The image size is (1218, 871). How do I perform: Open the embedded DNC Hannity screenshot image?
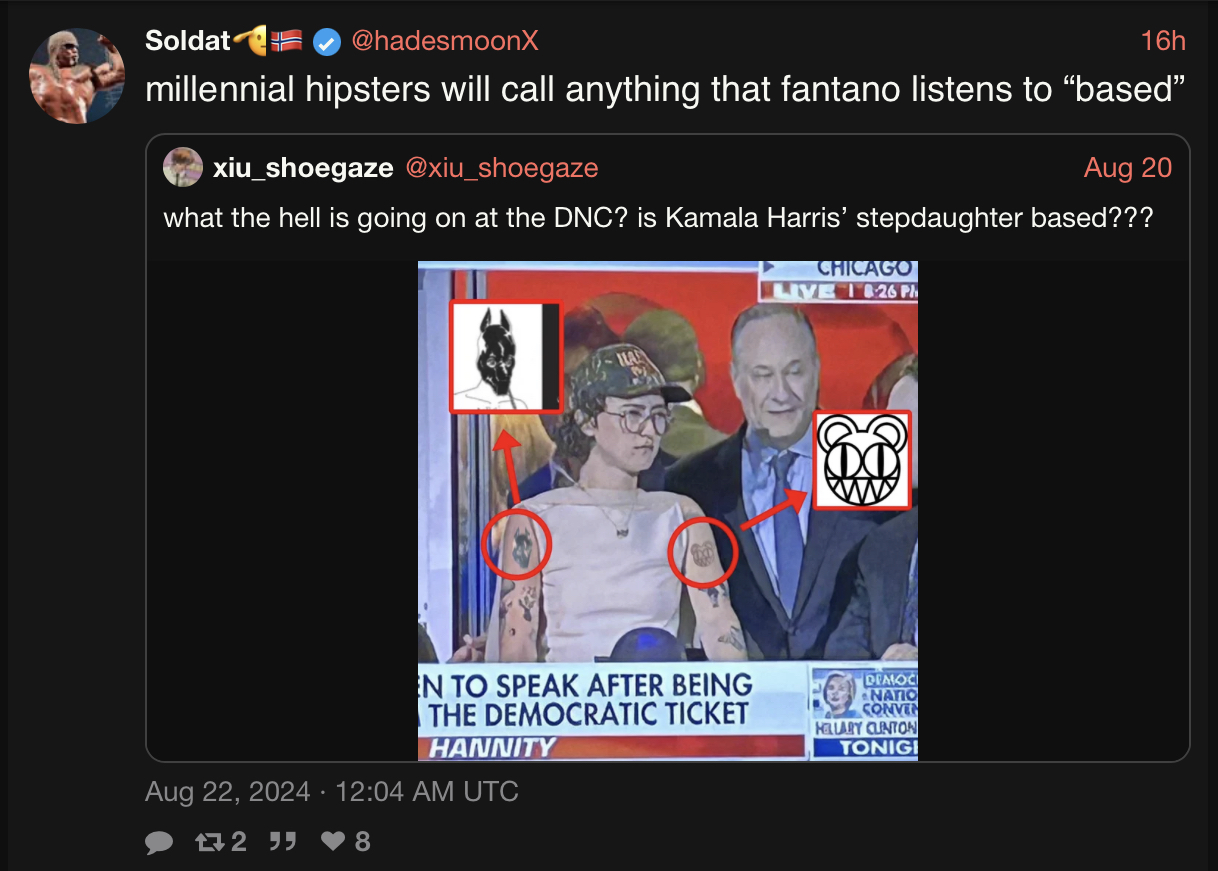[668, 511]
